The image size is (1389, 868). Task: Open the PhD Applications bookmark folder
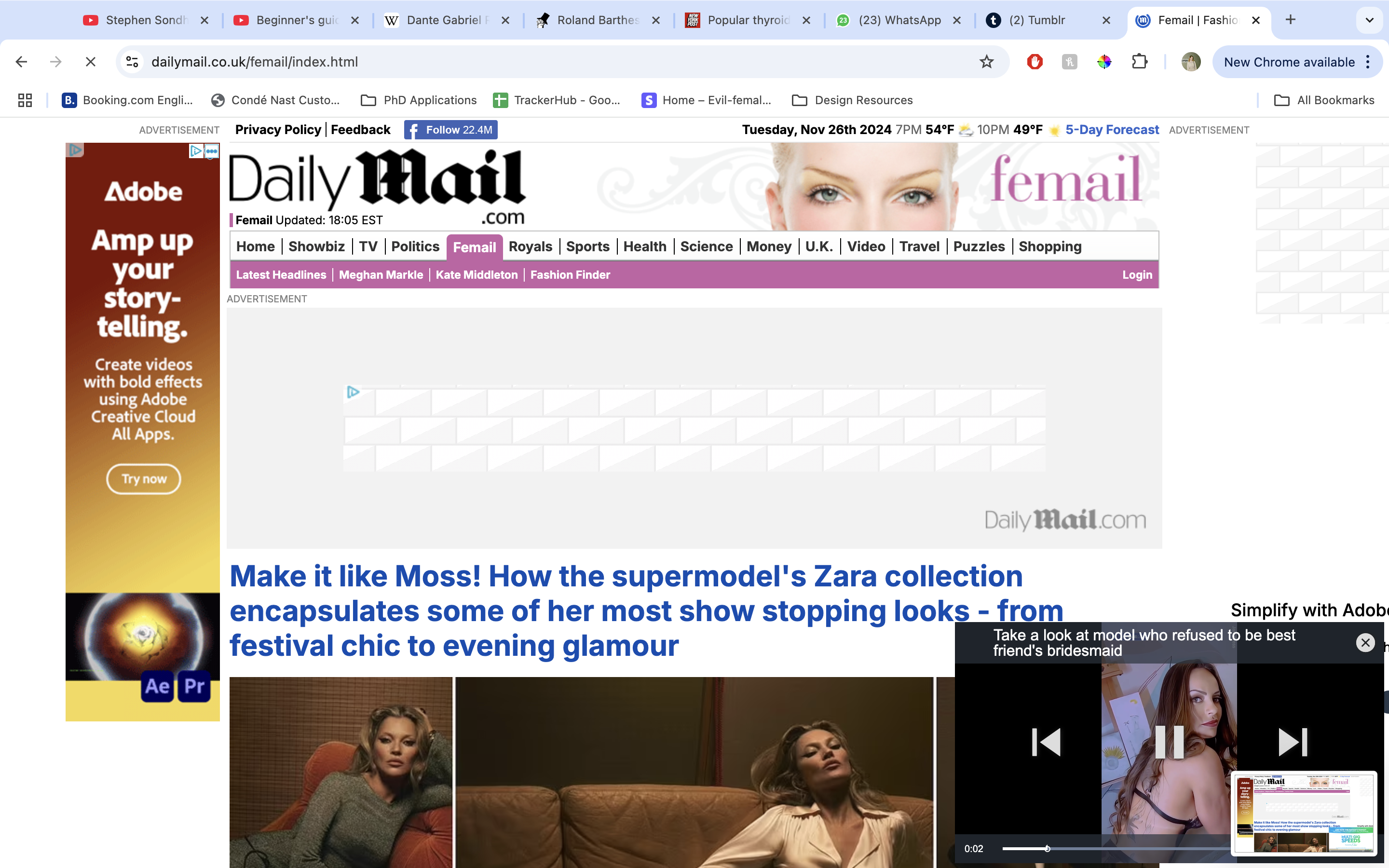coord(419,100)
